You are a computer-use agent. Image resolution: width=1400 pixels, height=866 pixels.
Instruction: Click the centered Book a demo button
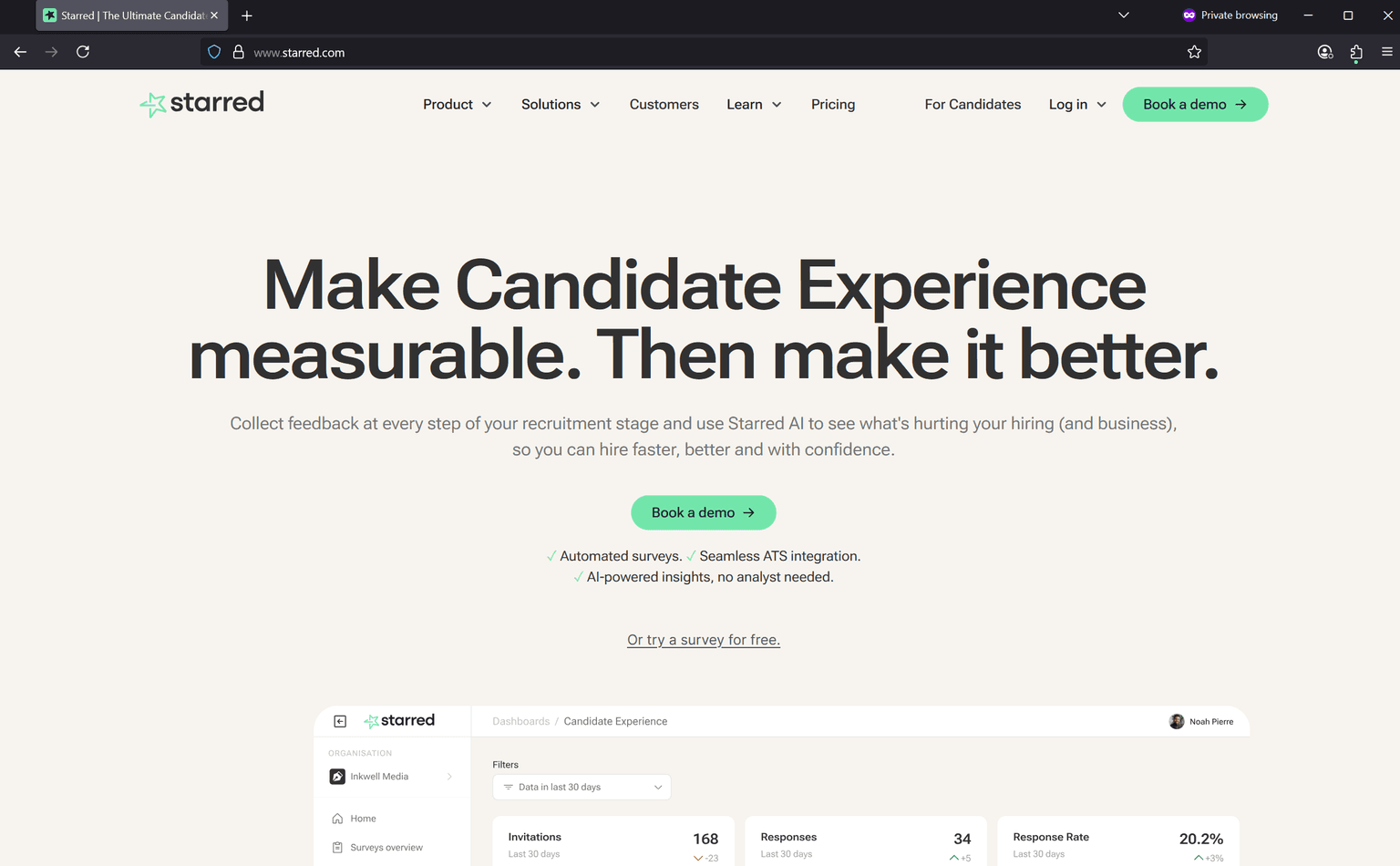[703, 512]
